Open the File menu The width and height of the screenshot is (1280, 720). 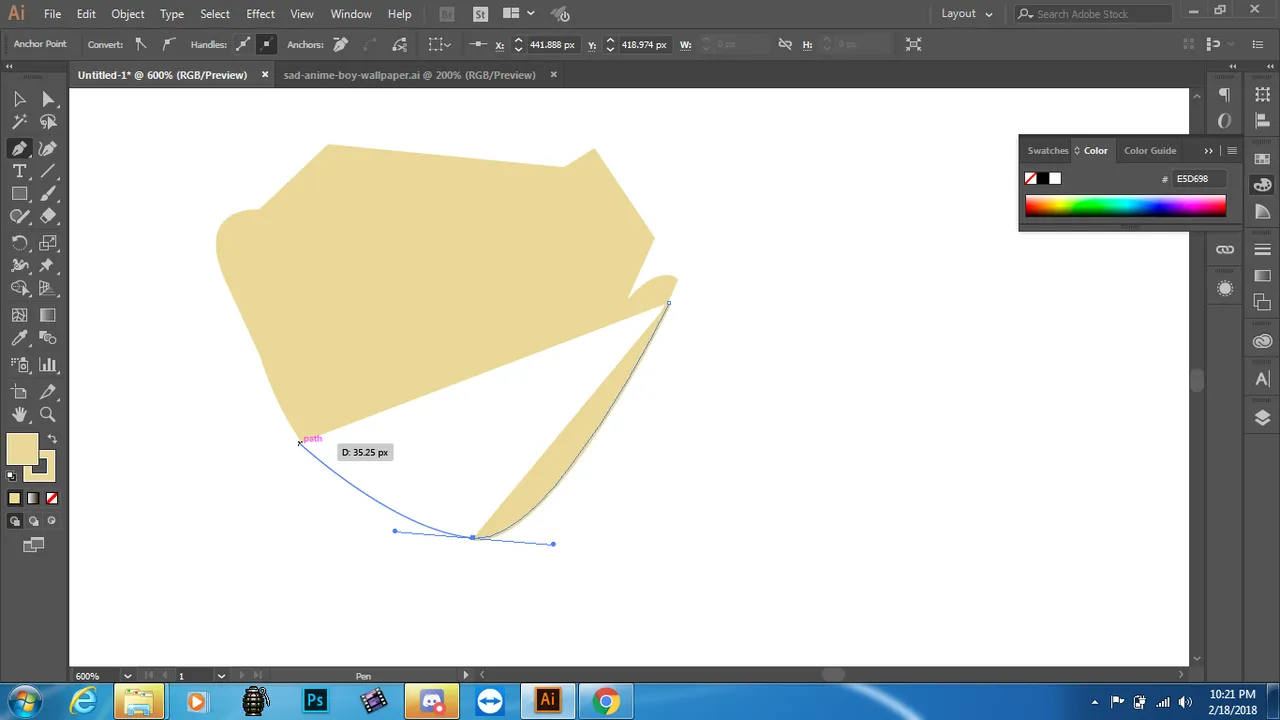pos(52,14)
